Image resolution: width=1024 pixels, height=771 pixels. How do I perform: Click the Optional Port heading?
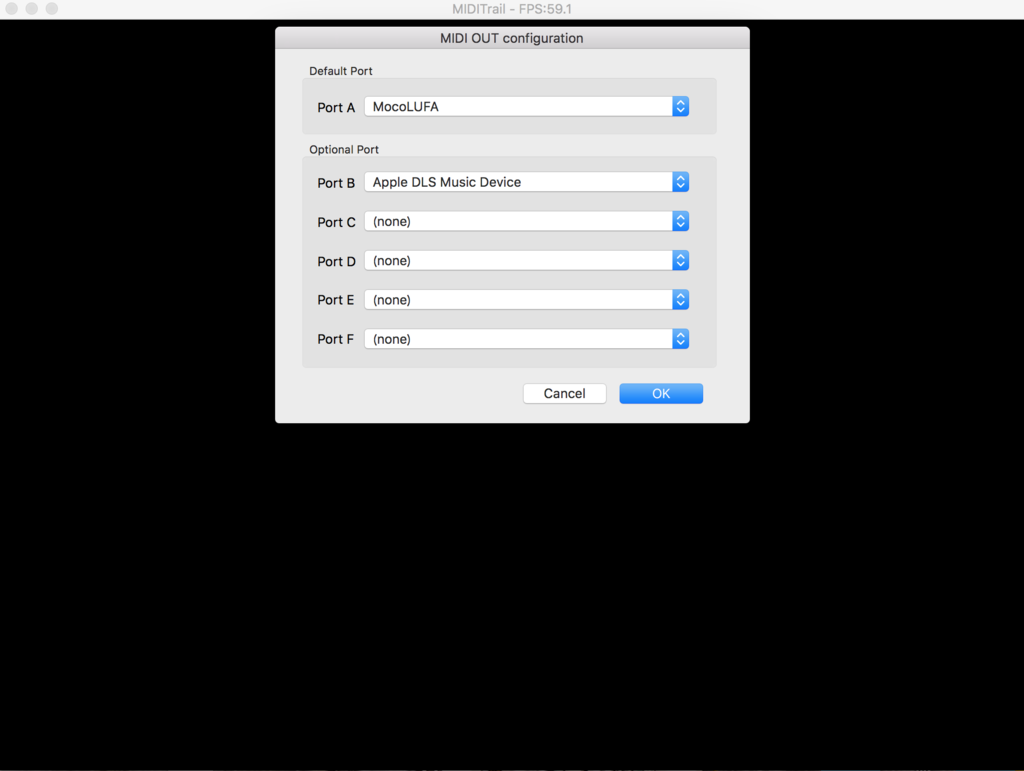[x=344, y=149]
